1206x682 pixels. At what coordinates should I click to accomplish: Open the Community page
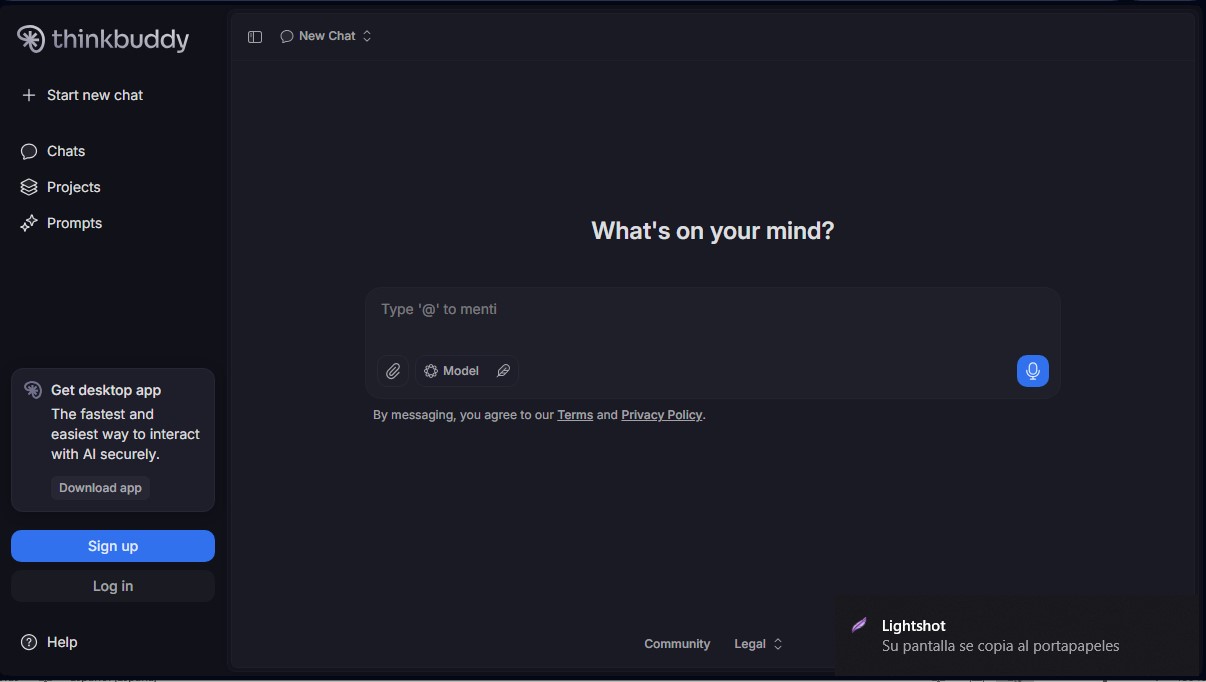coord(677,644)
